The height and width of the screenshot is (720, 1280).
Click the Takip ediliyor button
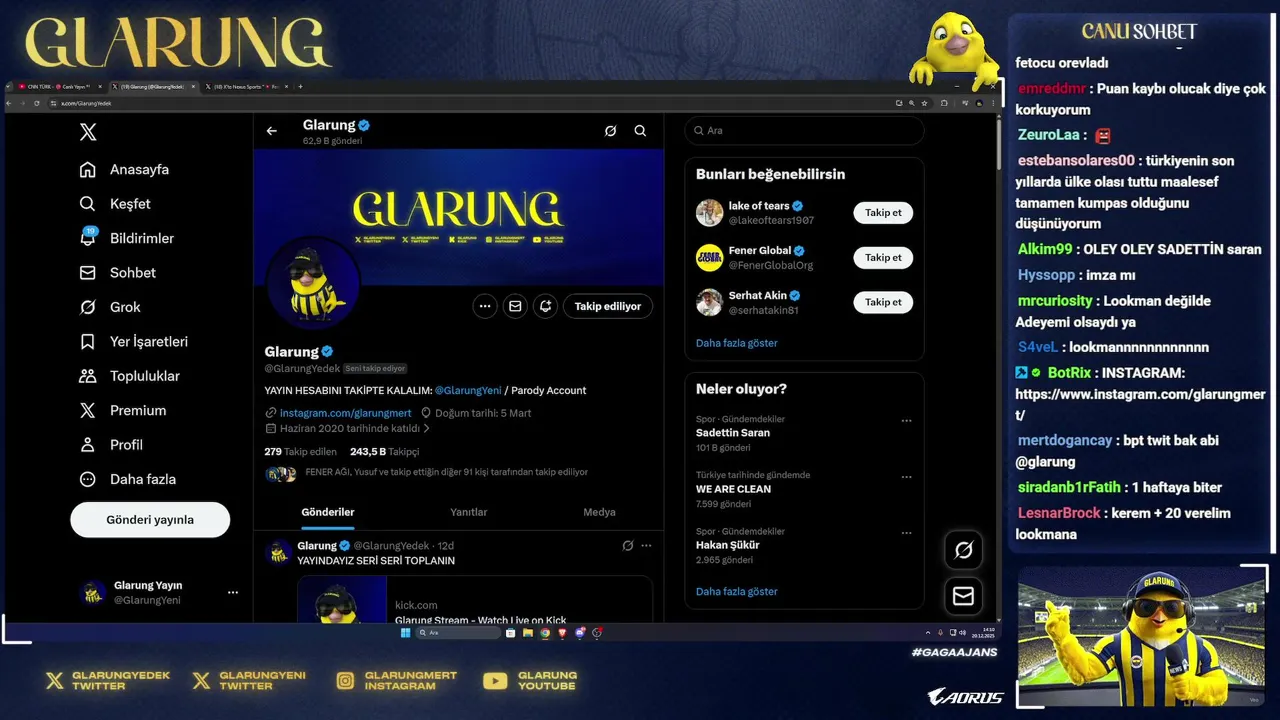(608, 306)
